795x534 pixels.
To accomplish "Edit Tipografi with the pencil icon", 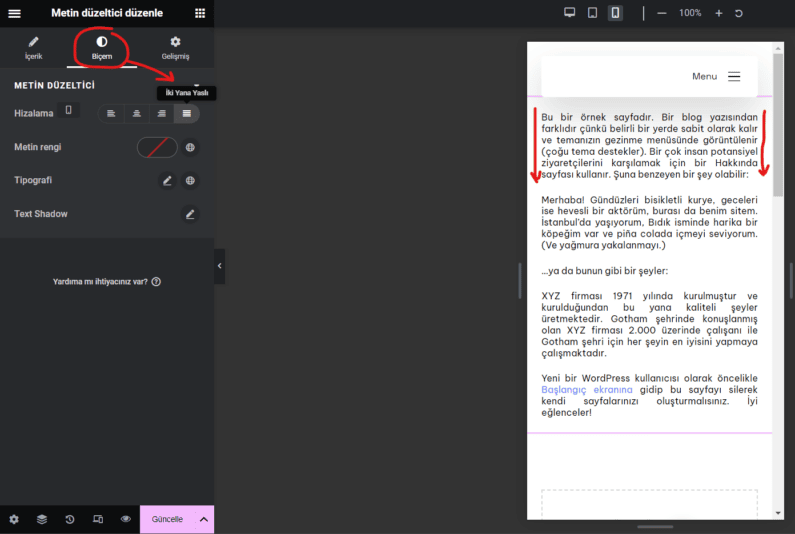I will tap(167, 181).
